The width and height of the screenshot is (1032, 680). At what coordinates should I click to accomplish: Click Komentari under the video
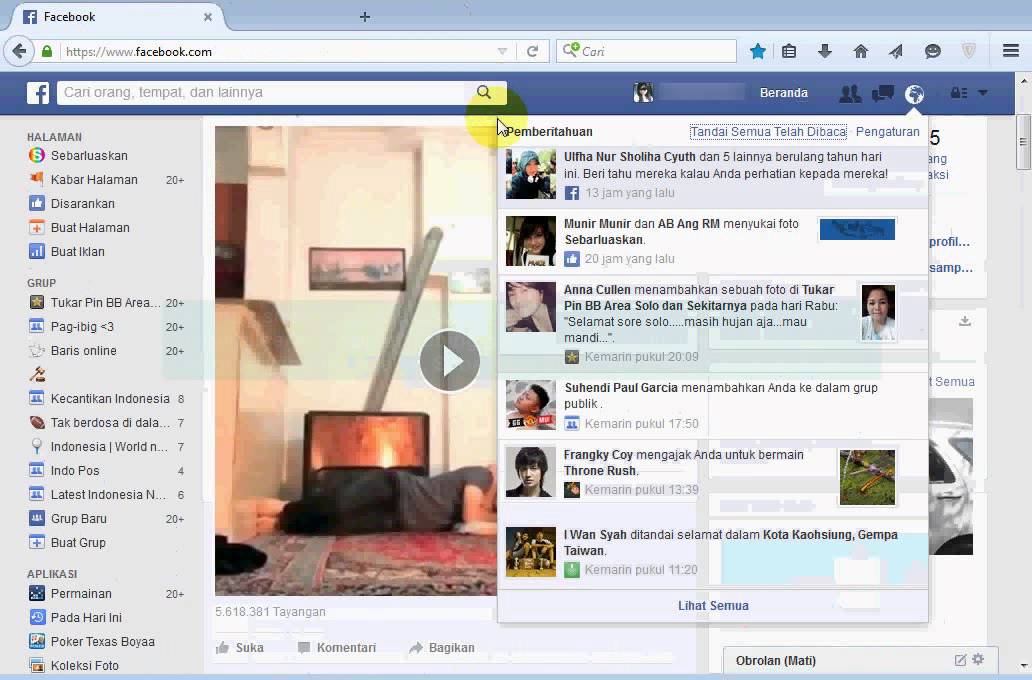[x=336, y=648]
